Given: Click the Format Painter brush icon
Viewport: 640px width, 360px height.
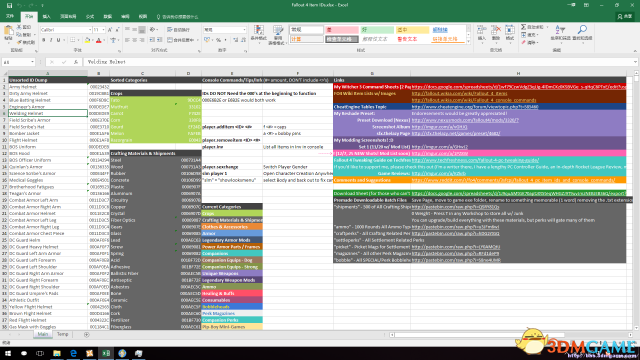Looking at the screenshot, I should point(19,42).
